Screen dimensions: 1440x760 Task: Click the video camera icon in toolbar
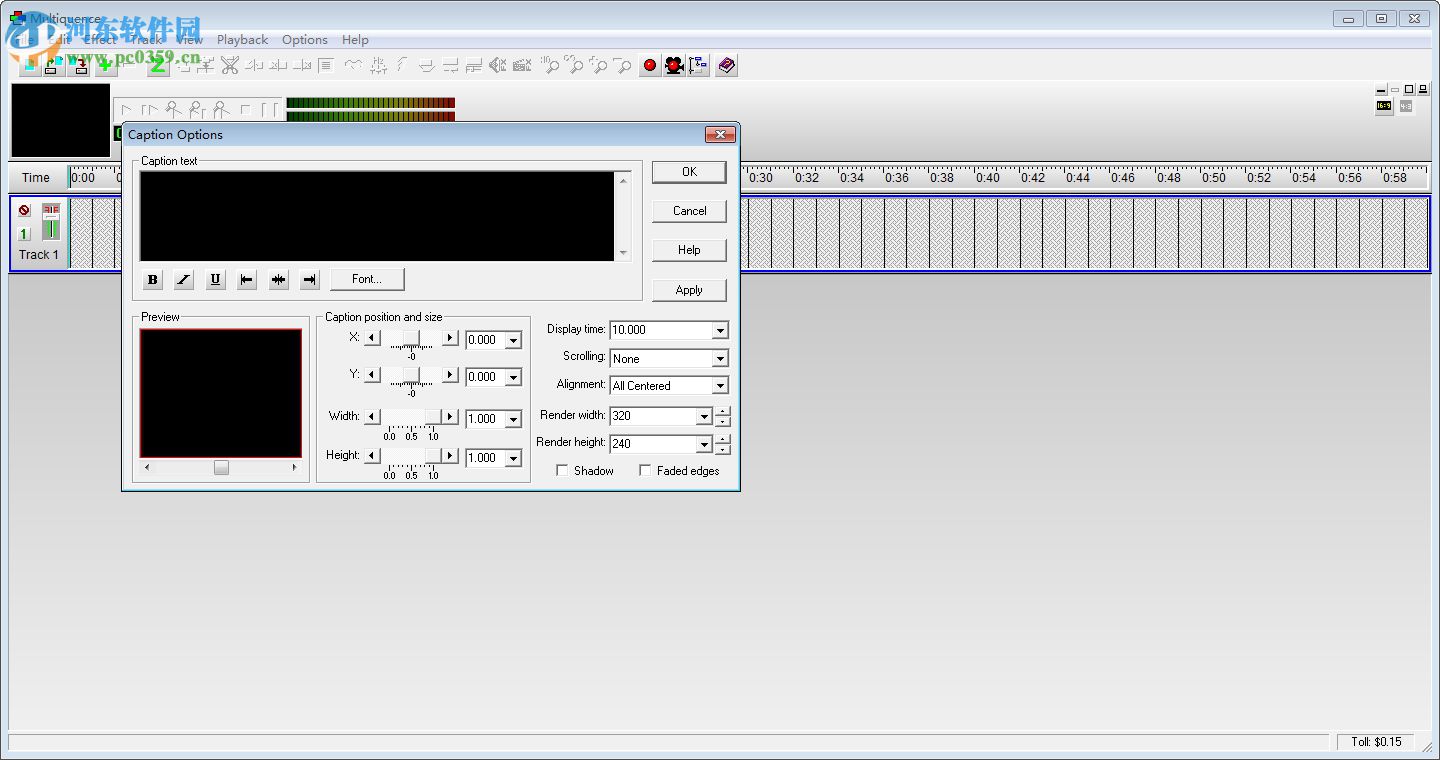(674, 65)
